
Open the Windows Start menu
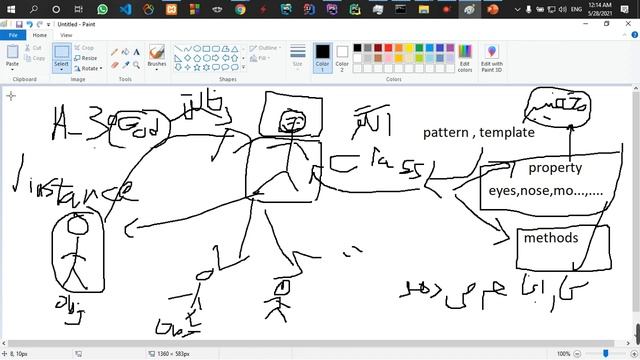click(x=11, y=9)
